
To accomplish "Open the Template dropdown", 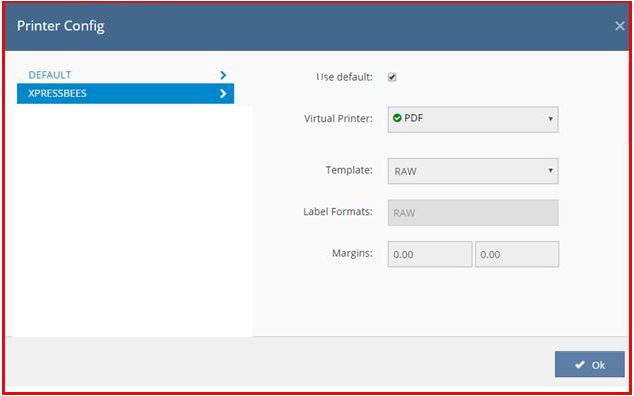I will (x=473, y=171).
